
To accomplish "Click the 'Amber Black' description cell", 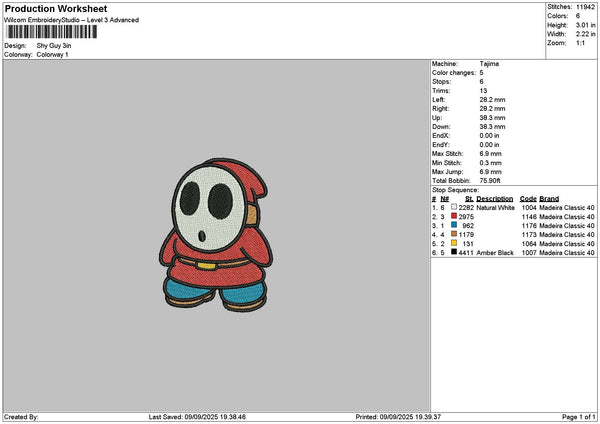I will pyautogui.click(x=495, y=253).
